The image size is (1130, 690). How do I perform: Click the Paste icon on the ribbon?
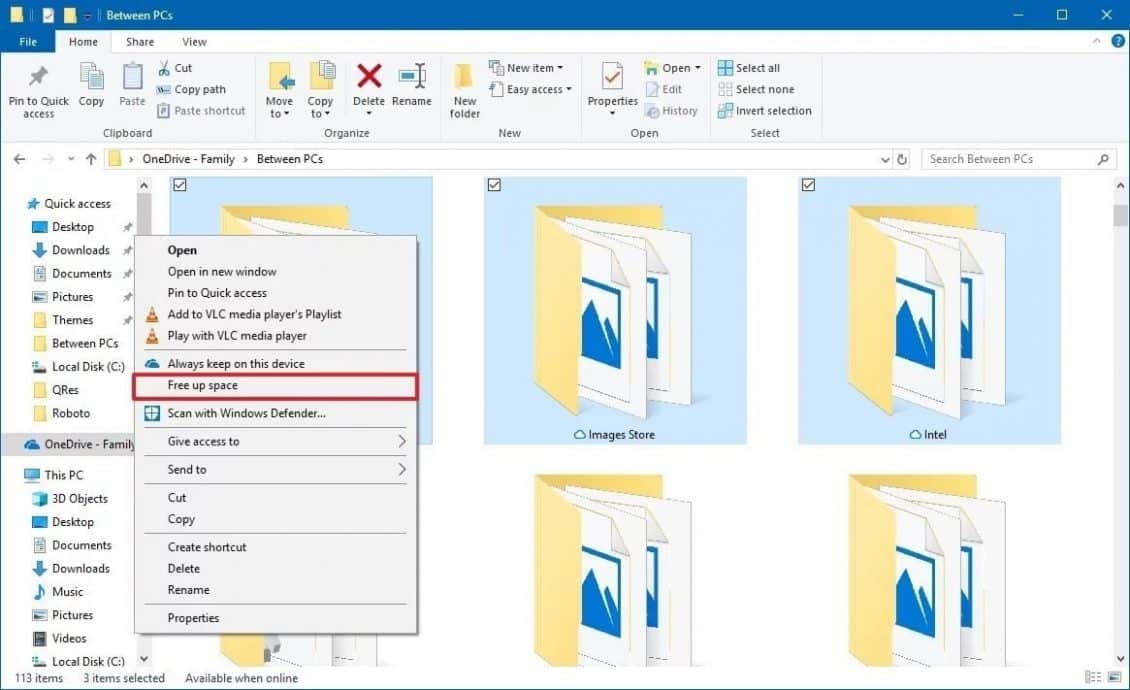pos(130,85)
